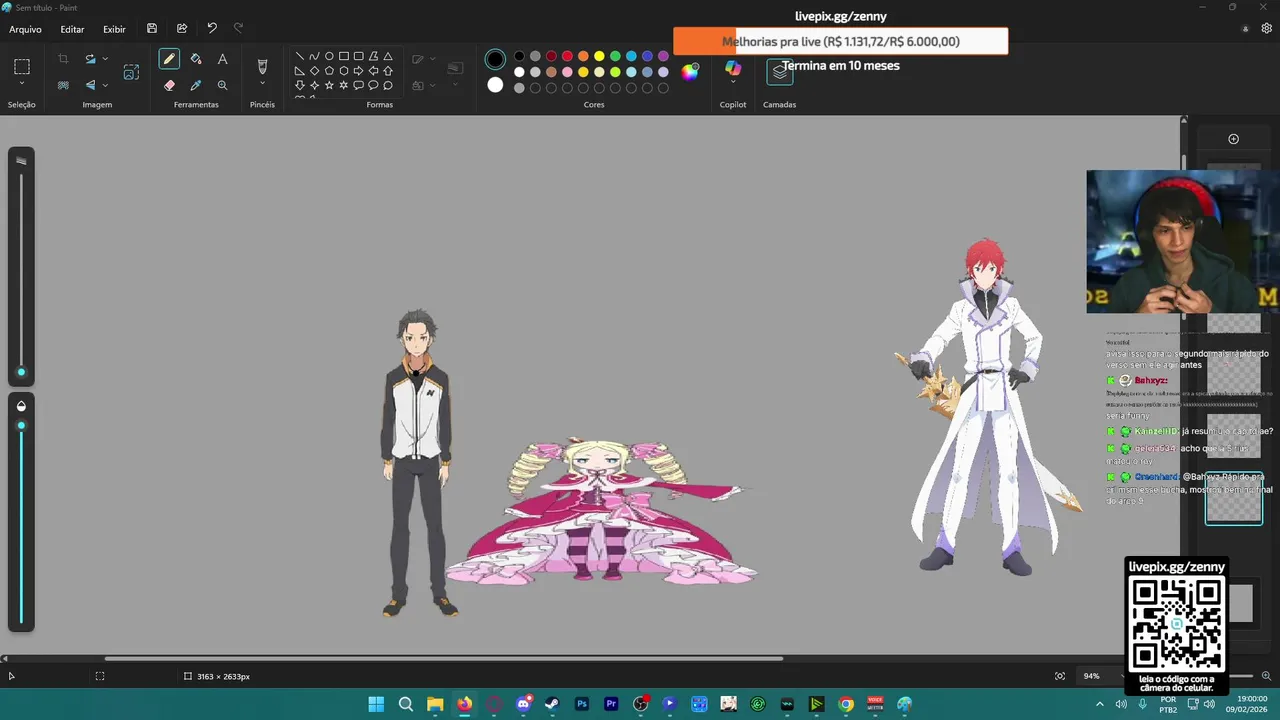The height and width of the screenshot is (720, 1280).
Task: Select the Magnifier tool
Action: tap(222, 85)
